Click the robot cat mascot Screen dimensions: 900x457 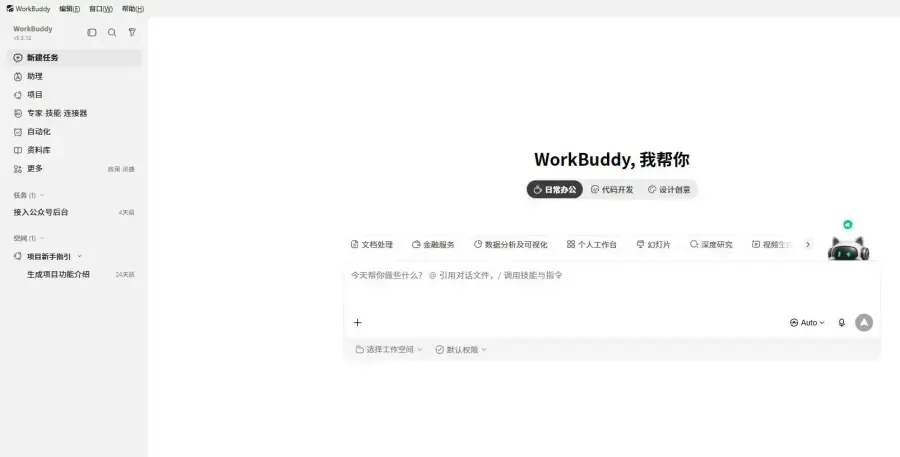pos(848,249)
